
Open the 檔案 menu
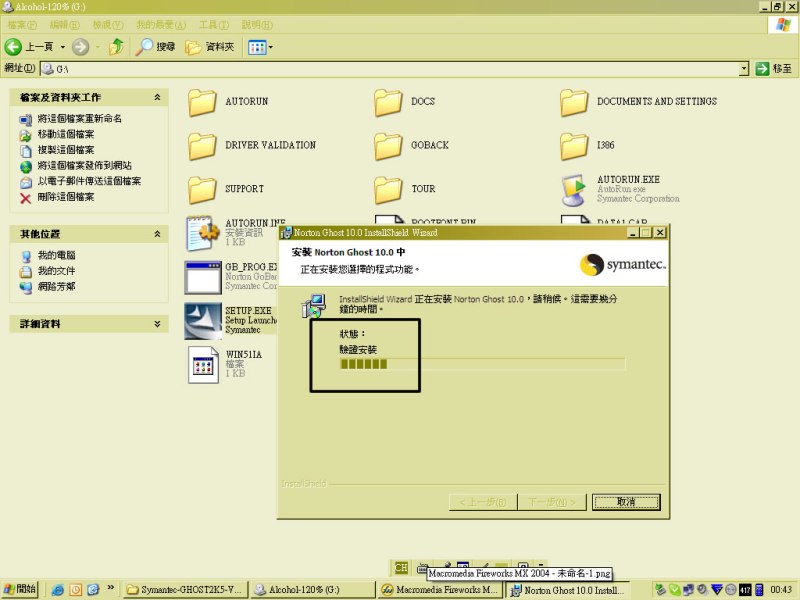pyautogui.click(x=22, y=24)
